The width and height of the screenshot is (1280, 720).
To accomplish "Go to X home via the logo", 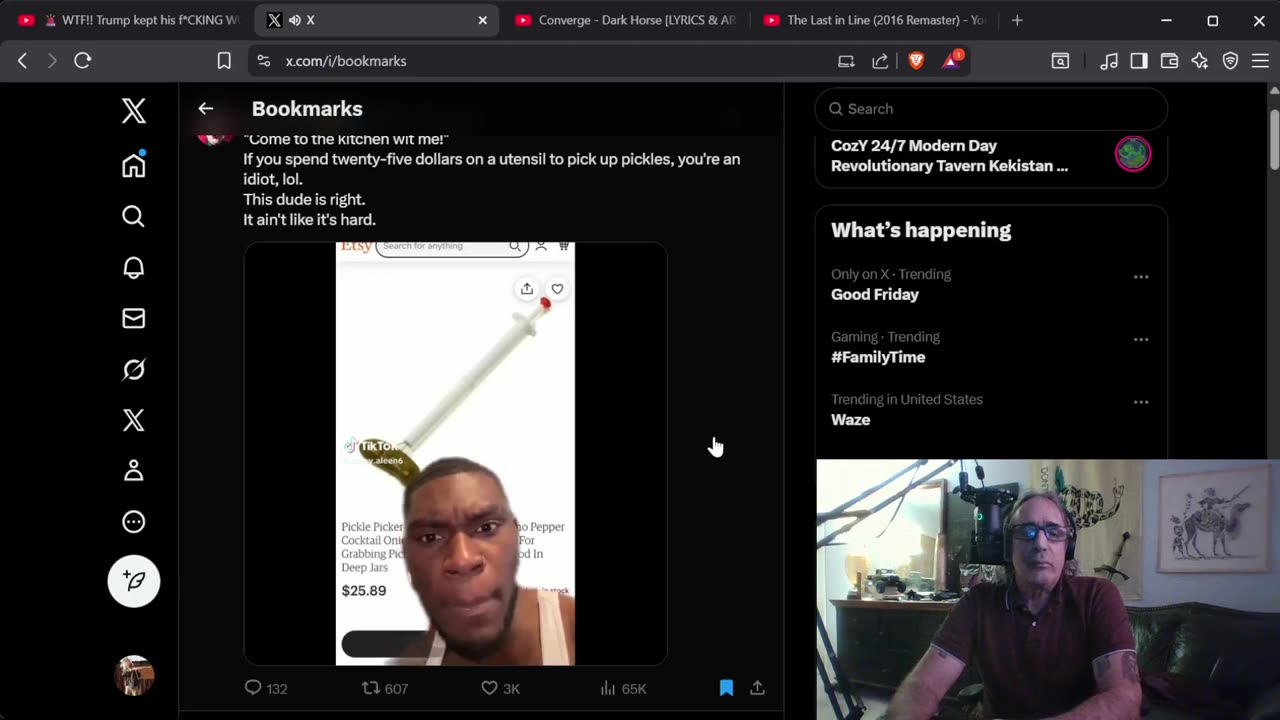I will 133,110.
